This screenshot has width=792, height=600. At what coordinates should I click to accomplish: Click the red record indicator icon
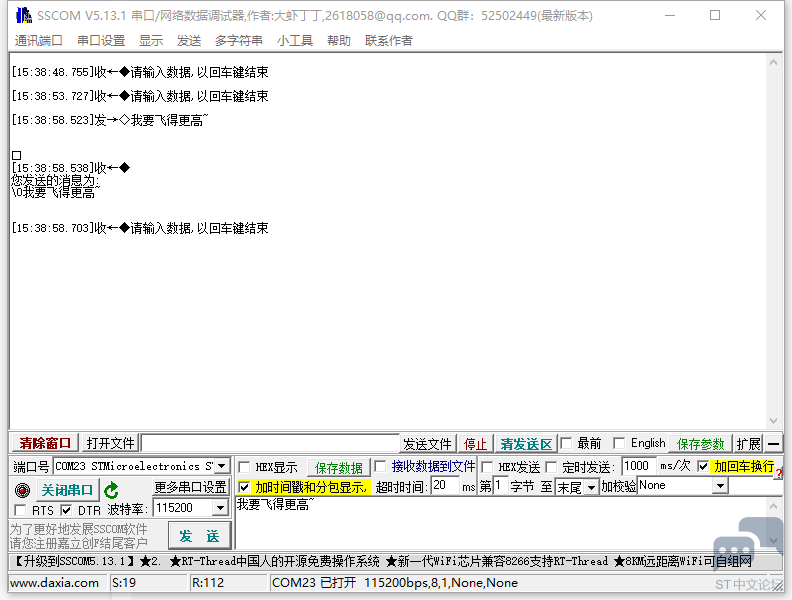coord(22,489)
